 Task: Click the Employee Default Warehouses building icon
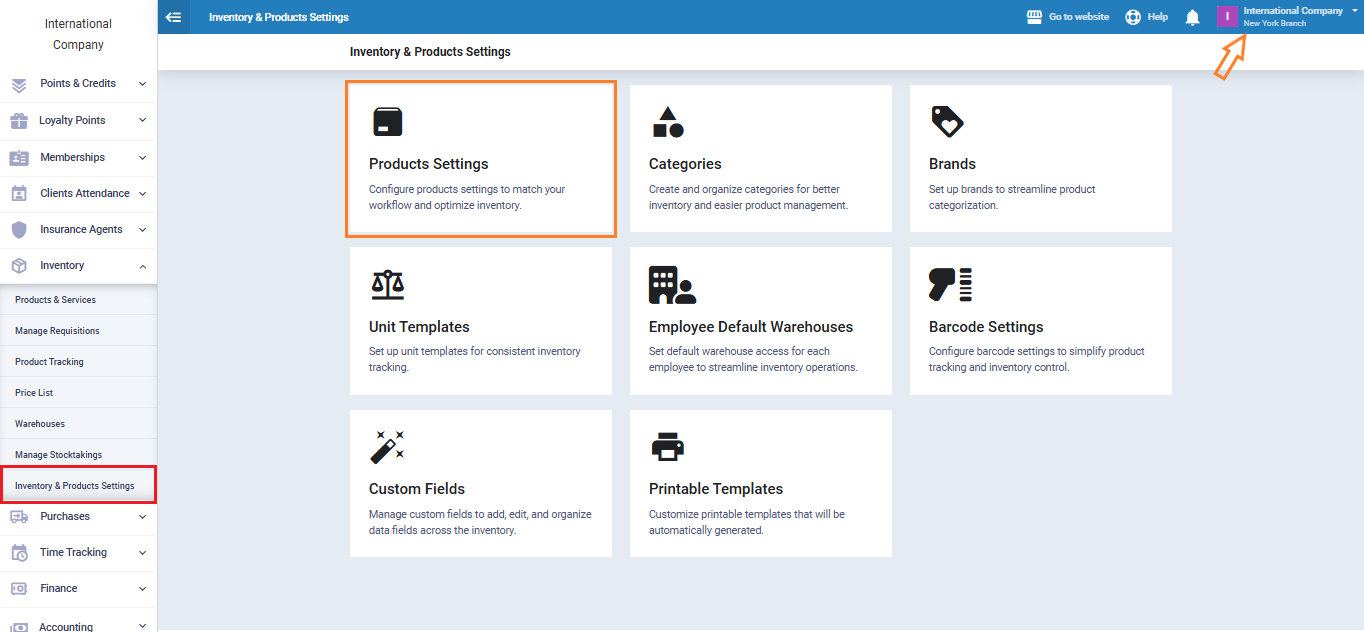671,285
